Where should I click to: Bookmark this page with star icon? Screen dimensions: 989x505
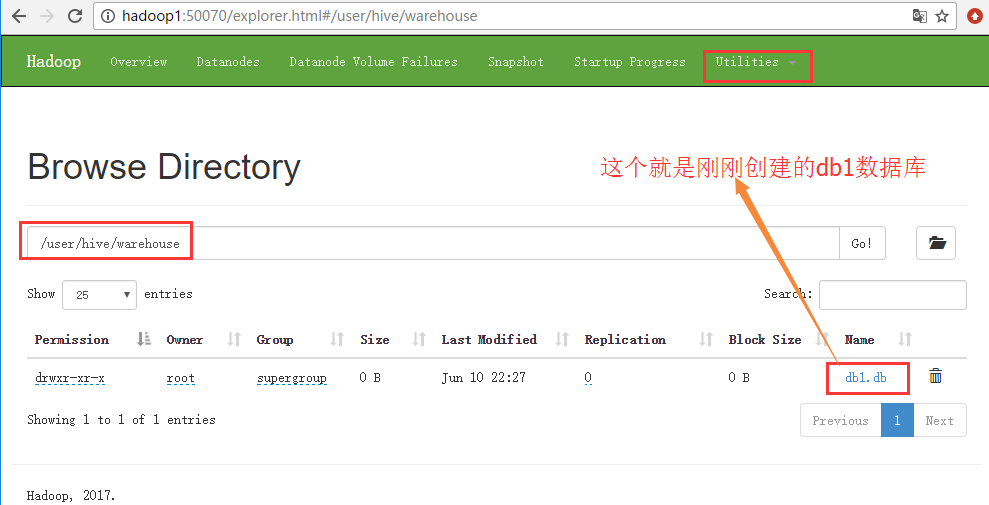942,16
